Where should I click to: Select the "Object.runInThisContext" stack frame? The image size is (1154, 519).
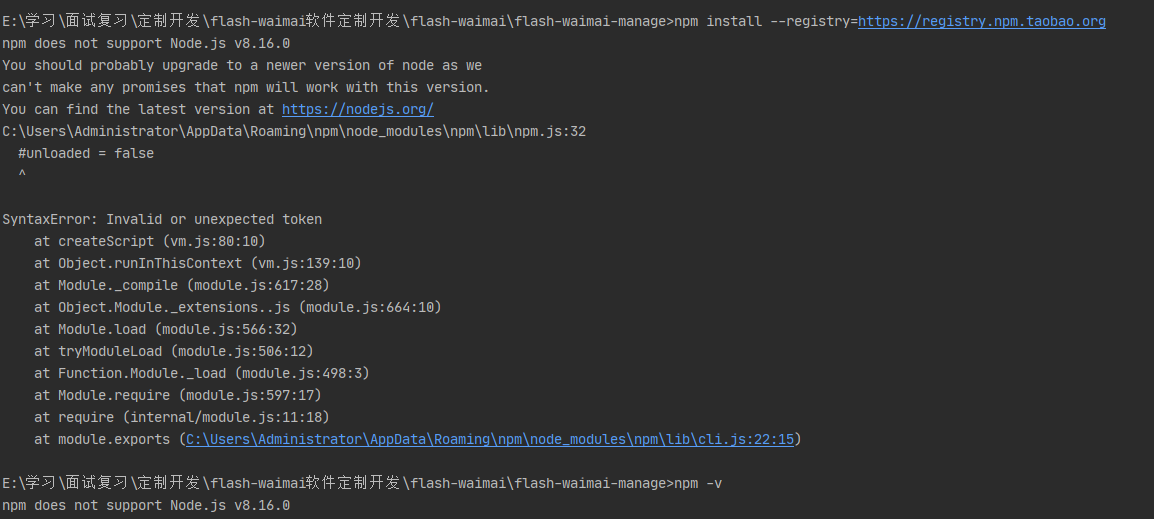[x=197, y=263]
